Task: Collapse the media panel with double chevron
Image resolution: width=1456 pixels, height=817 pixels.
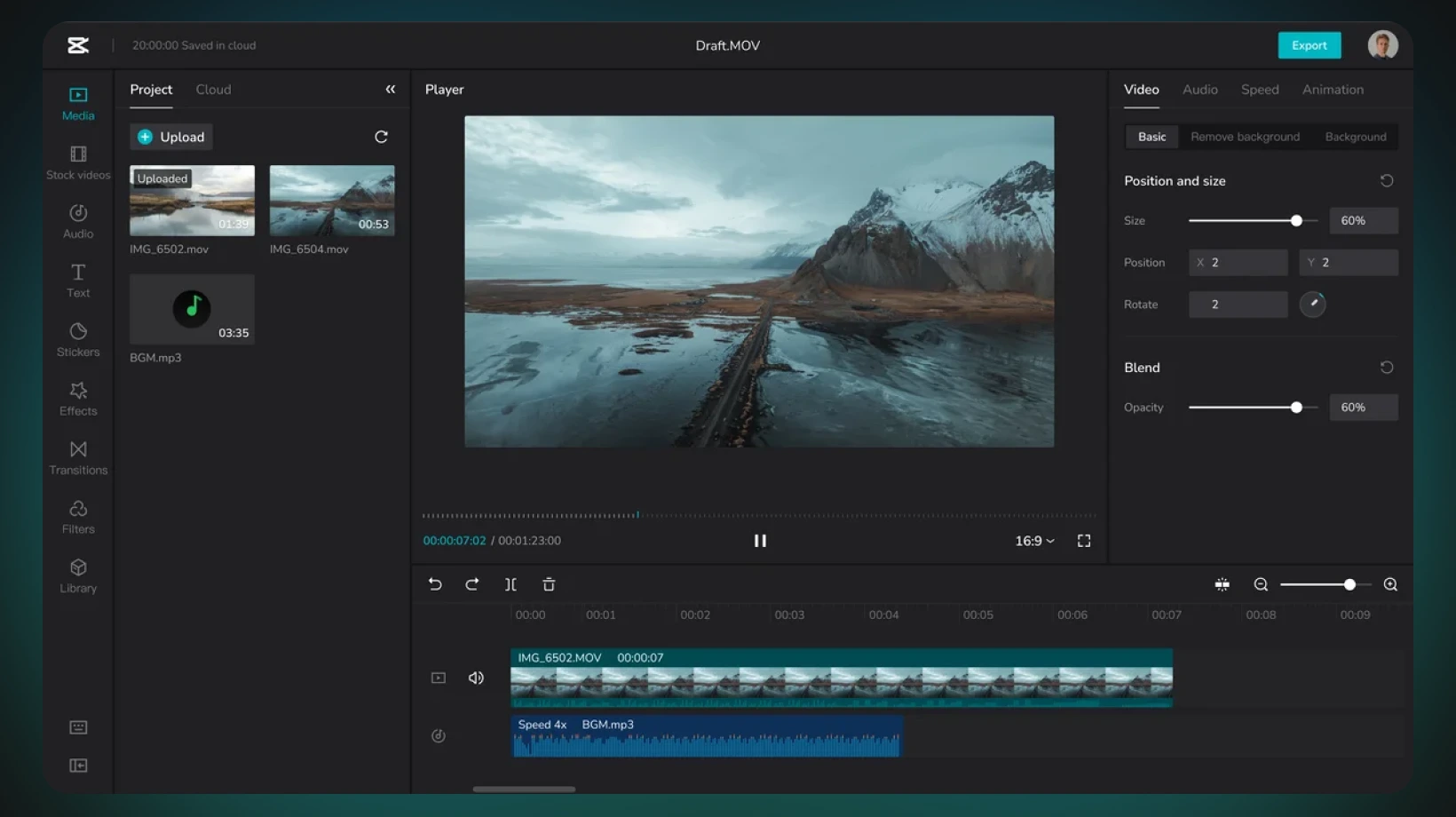Action: pos(390,90)
